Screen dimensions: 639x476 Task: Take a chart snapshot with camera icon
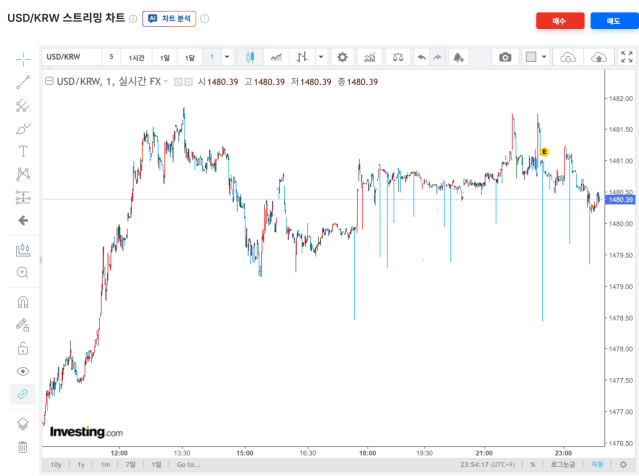point(505,57)
